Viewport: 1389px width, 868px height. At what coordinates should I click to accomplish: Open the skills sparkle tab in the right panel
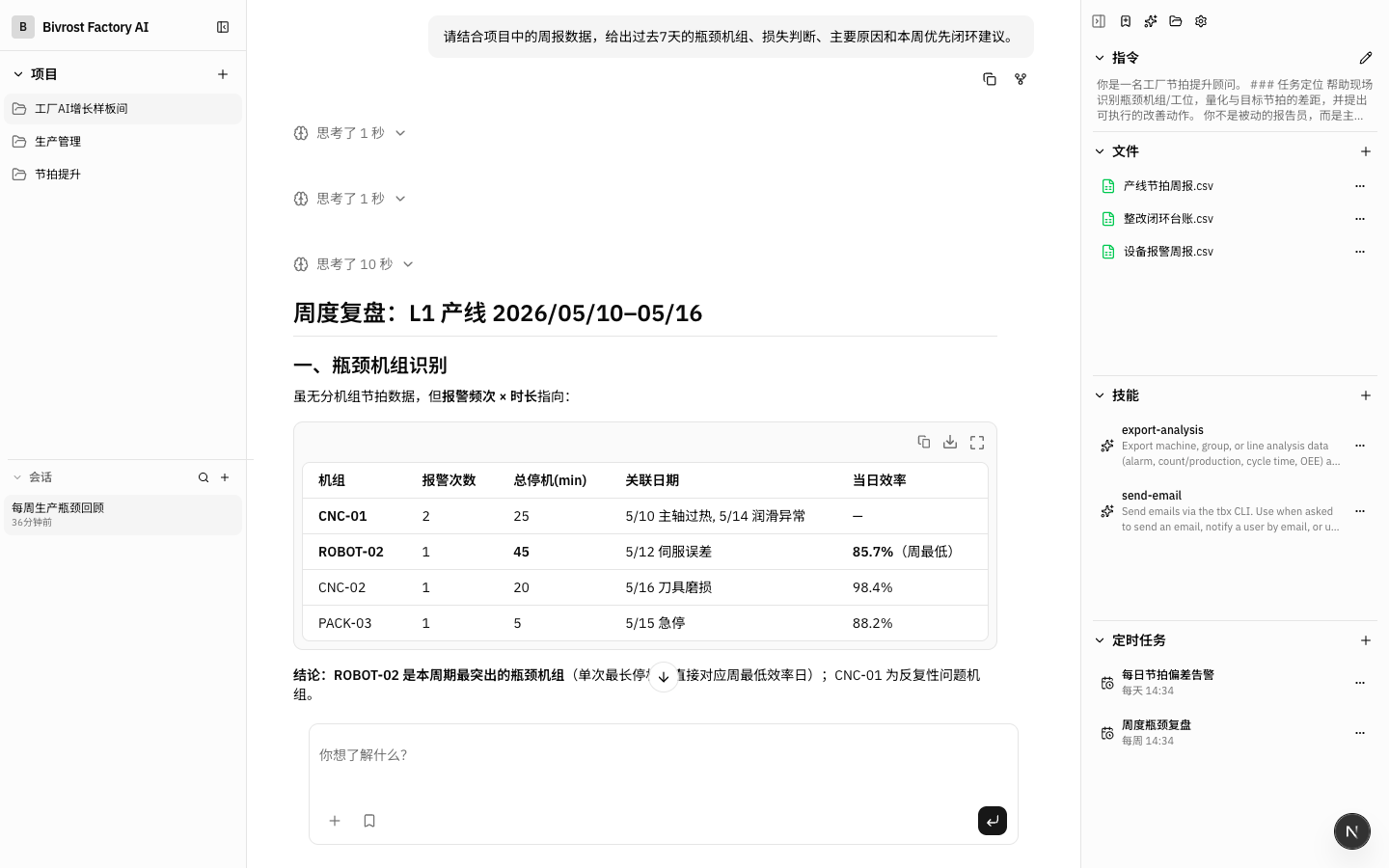(1151, 21)
